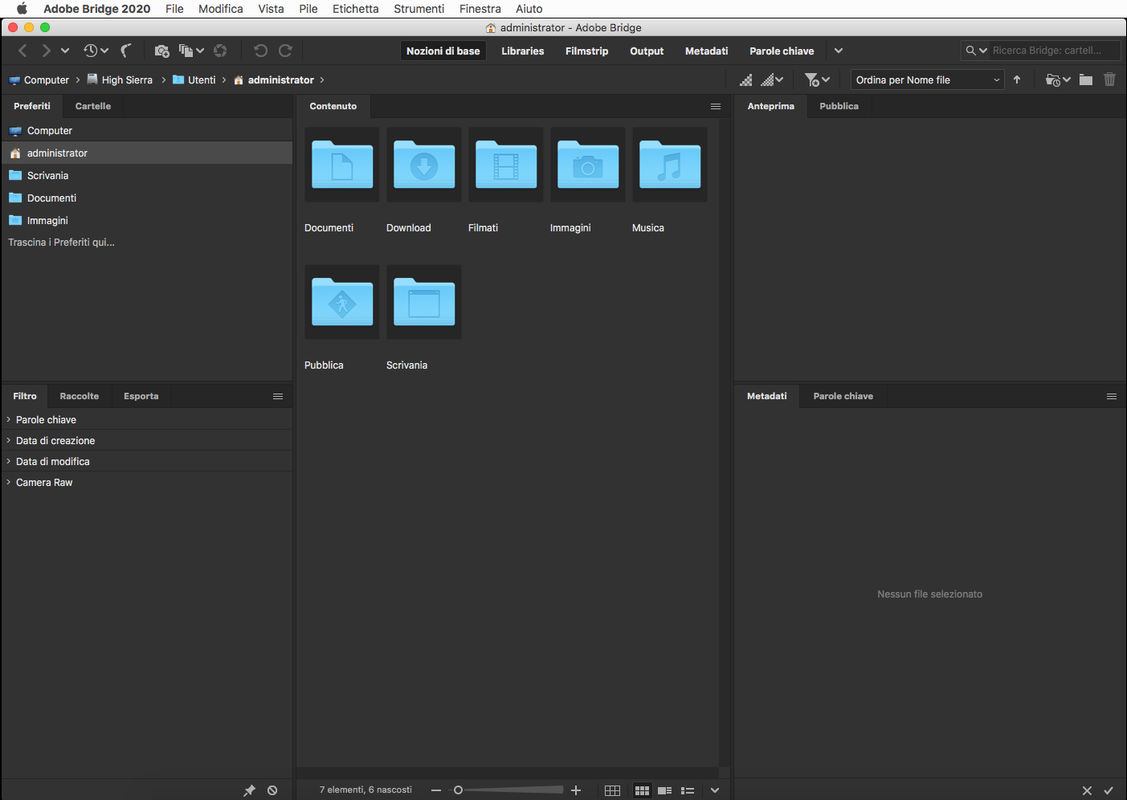Viewport: 1127px width, 800px height.
Task: Switch to Libraries workspace
Action: point(523,51)
